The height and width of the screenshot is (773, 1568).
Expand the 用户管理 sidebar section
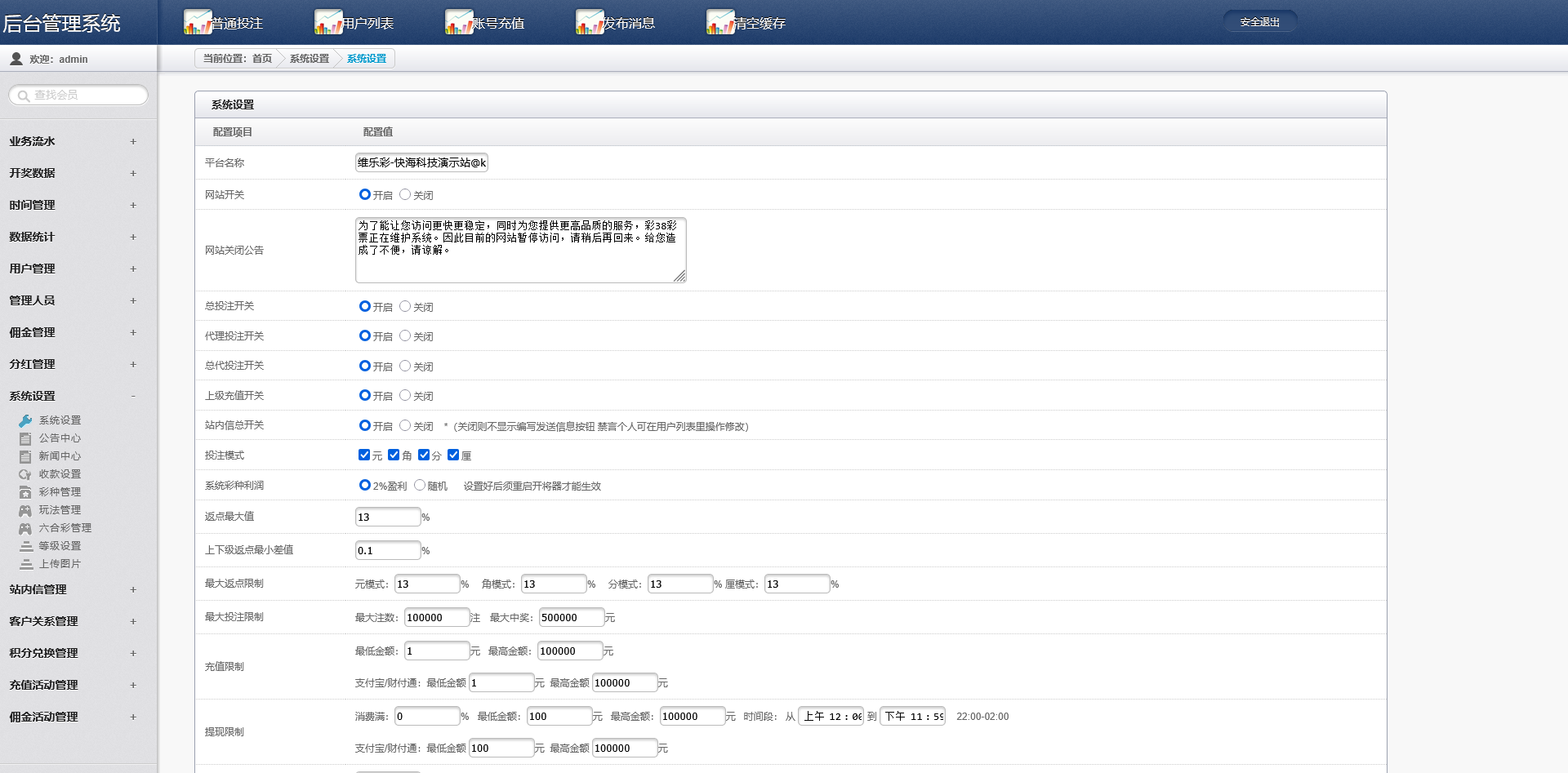click(133, 269)
